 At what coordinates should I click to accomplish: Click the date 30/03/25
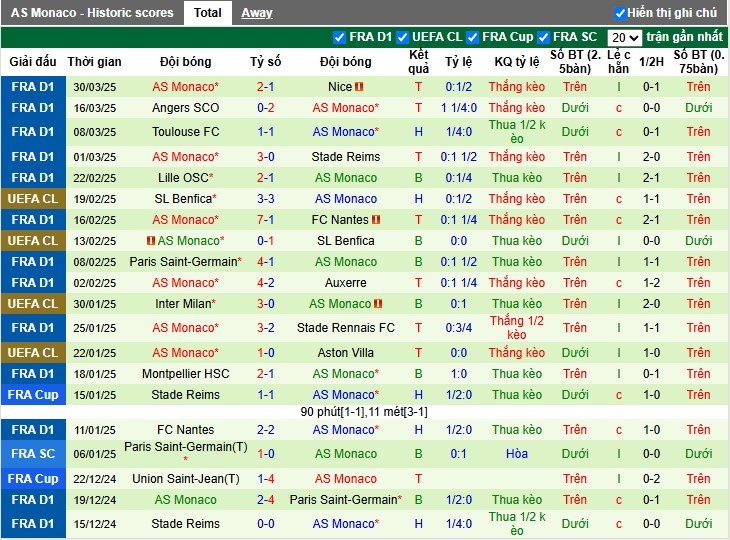[95, 87]
